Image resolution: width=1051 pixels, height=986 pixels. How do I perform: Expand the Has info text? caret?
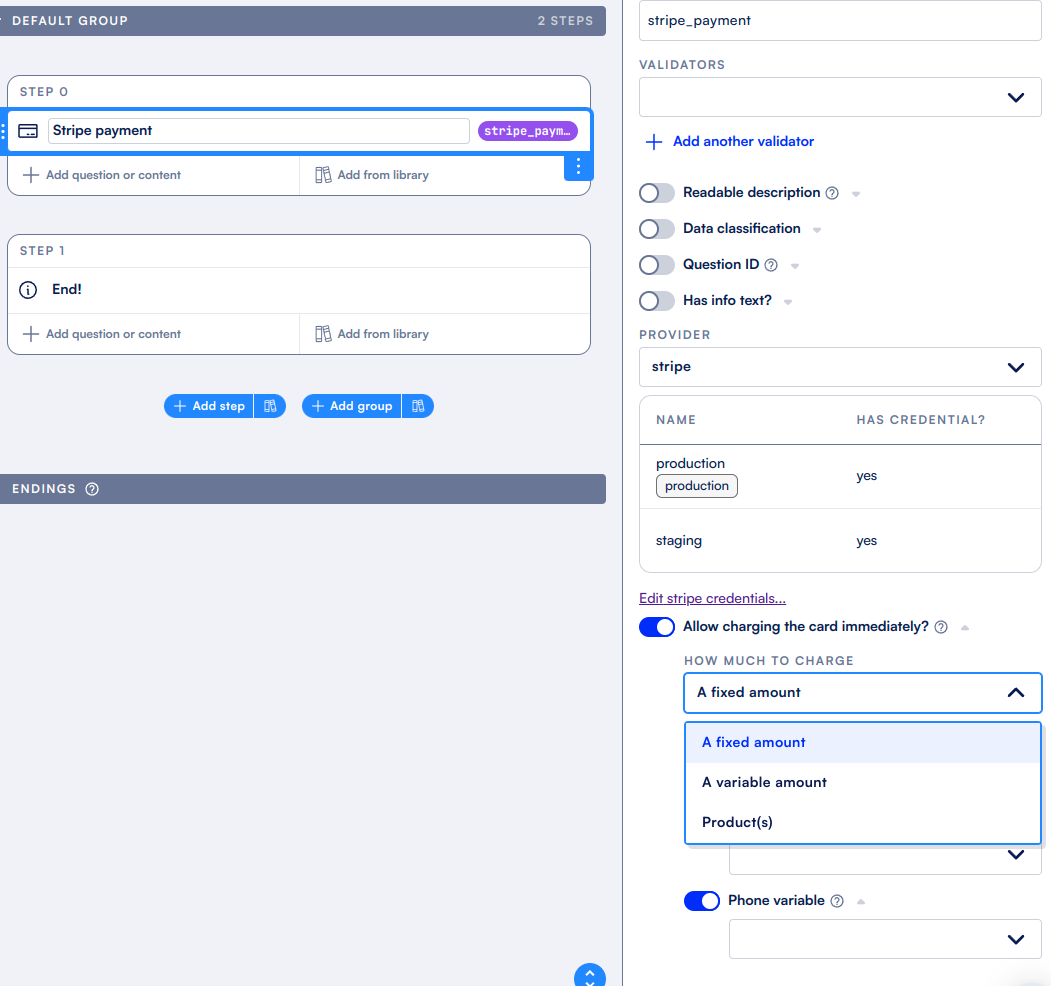pos(788,302)
